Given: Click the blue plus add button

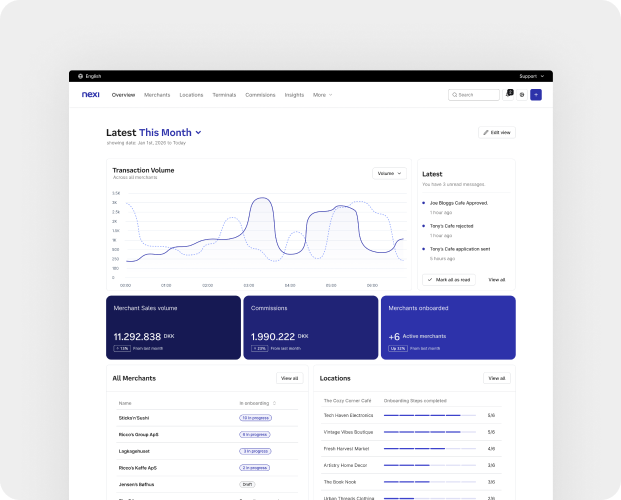Looking at the screenshot, I should (x=536, y=95).
